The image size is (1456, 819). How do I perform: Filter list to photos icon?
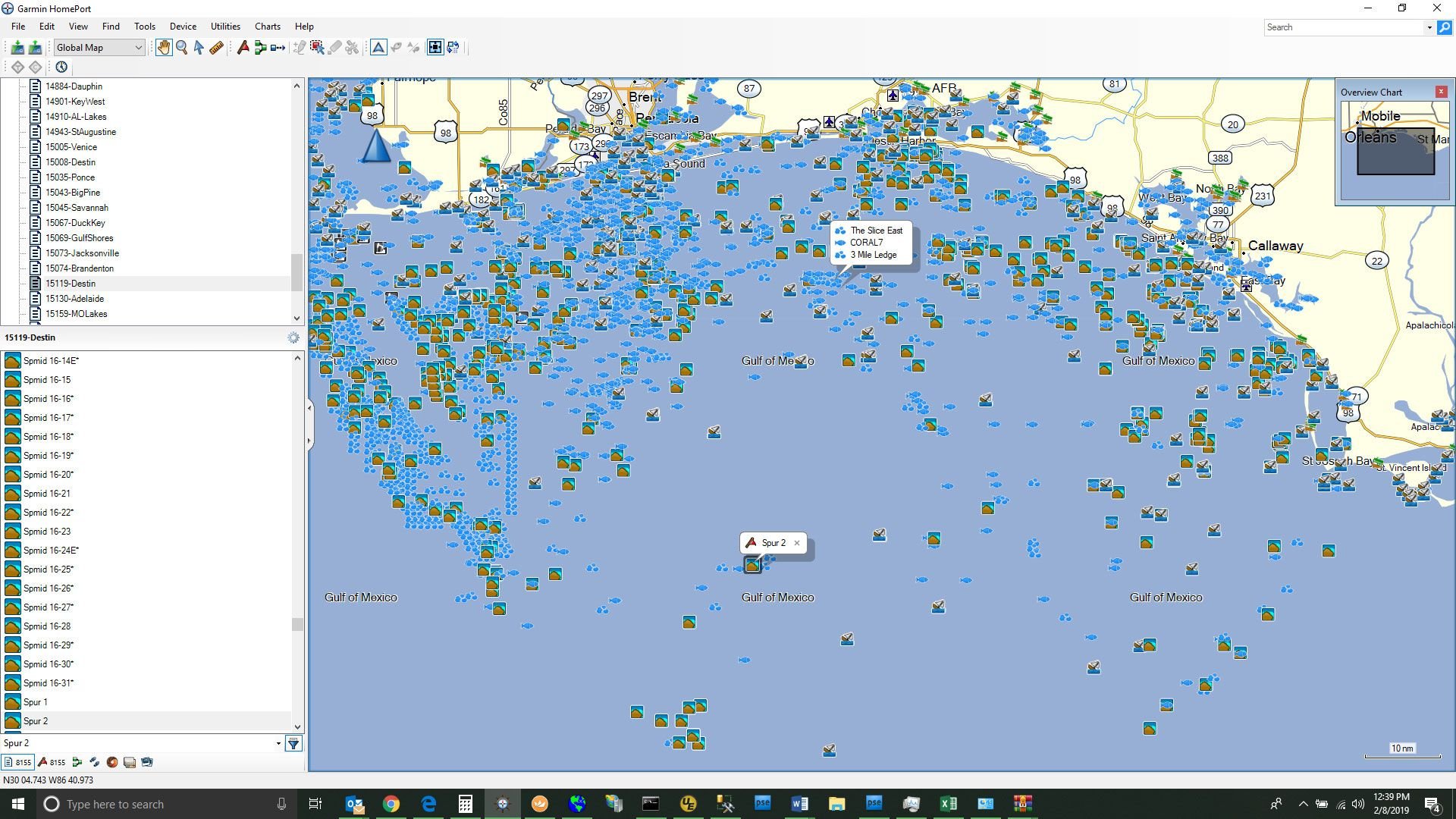(147, 762)
